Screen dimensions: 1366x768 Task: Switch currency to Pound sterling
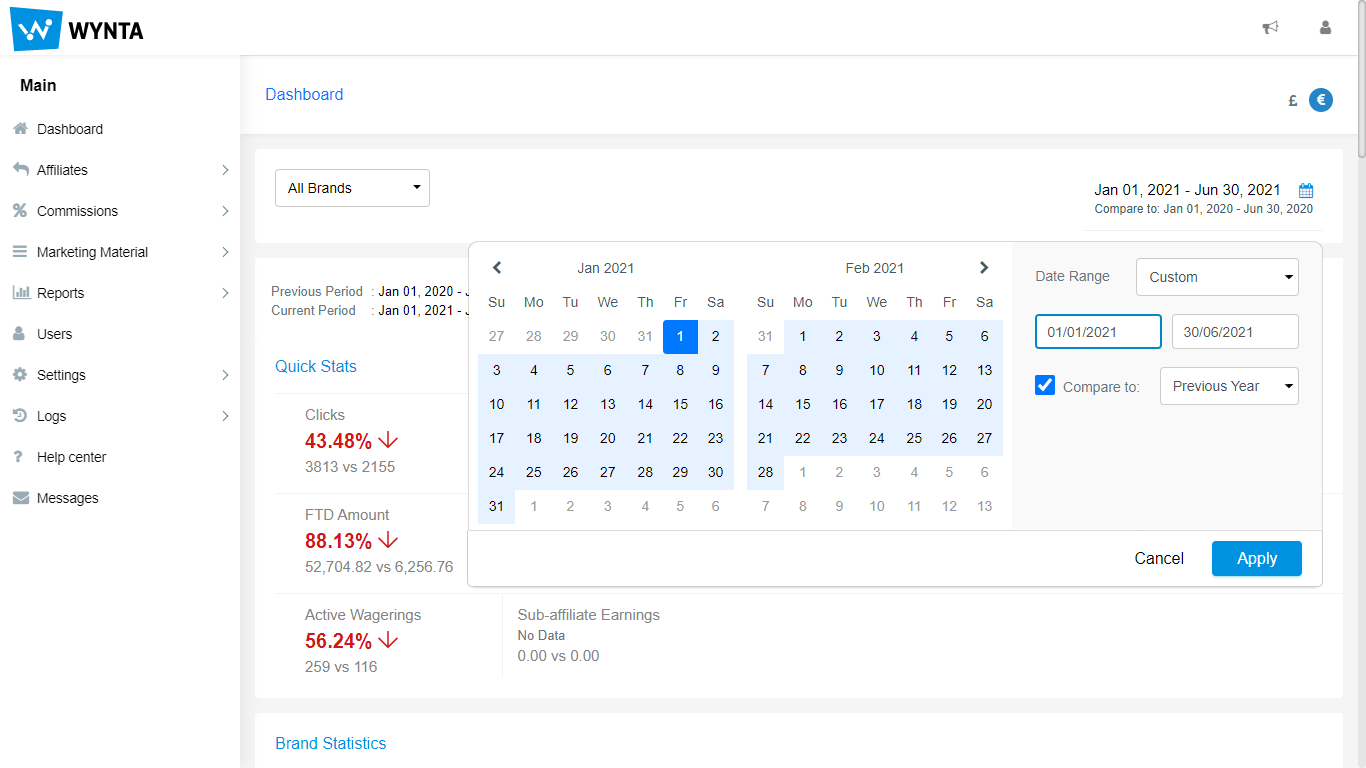click(x=1293, y=100)
